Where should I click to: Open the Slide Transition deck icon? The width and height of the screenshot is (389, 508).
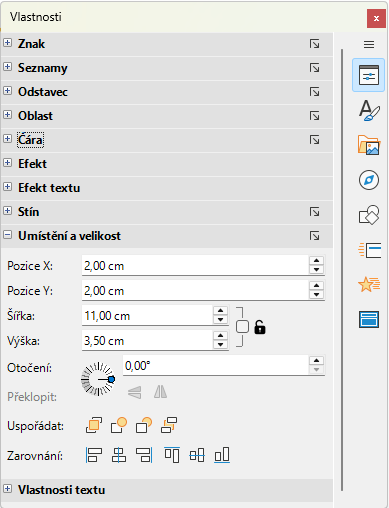[x=369, y=250]
